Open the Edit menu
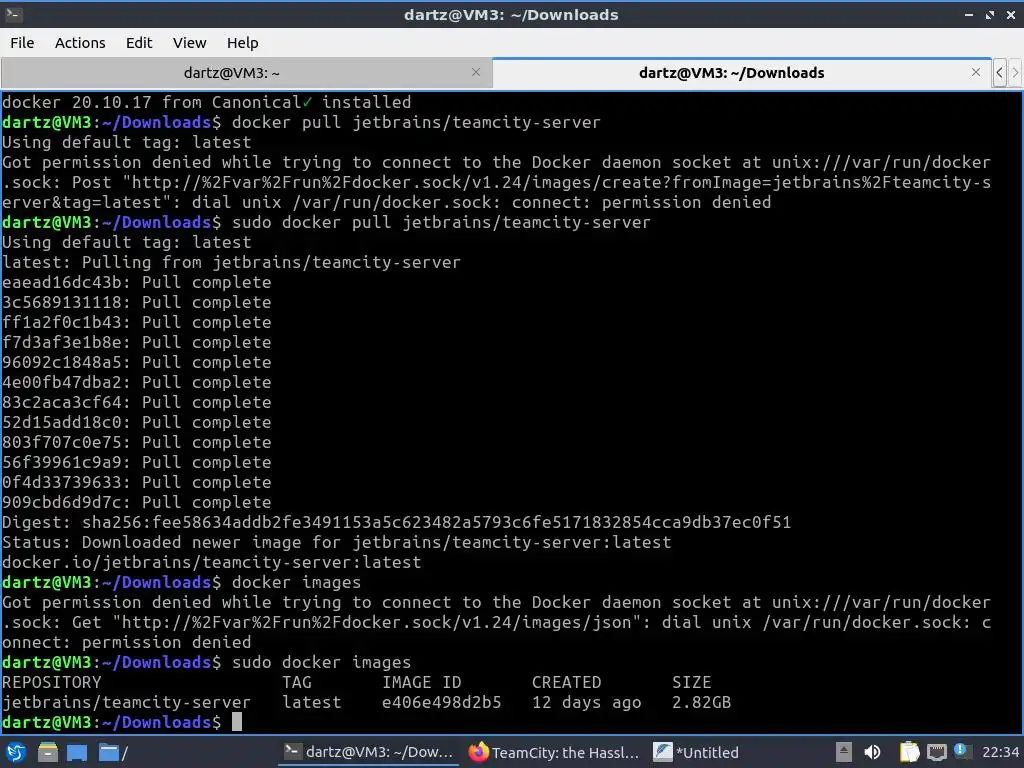Image resolution: width=1024 pixels, height=768 pixels. [138, 43]
